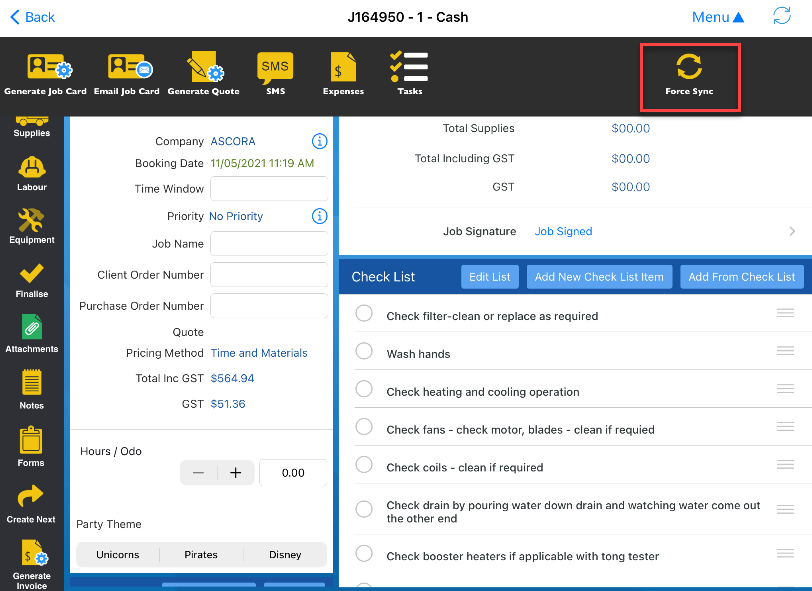Viewport: 812px width, 591px height.
Task: Open the Pricing Method Time and Materials selector
Action: (259, 353)
